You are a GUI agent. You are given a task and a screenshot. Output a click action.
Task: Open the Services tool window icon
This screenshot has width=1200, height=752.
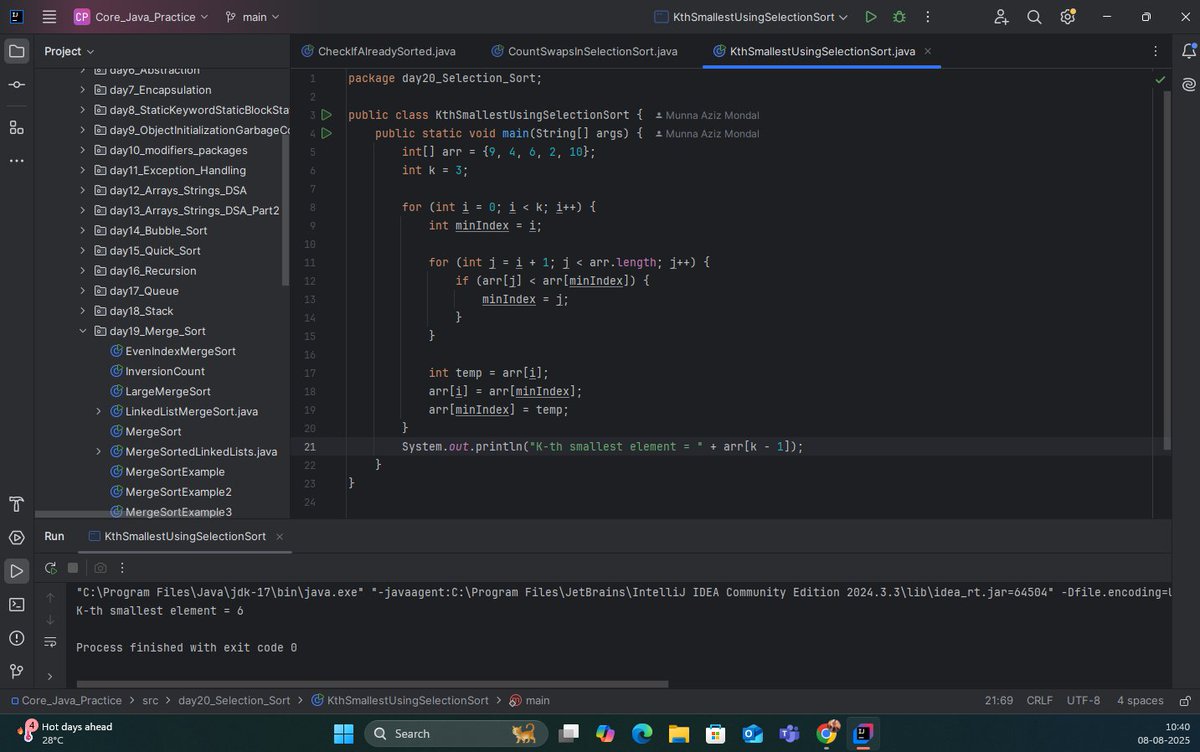[x=16, y=537]
